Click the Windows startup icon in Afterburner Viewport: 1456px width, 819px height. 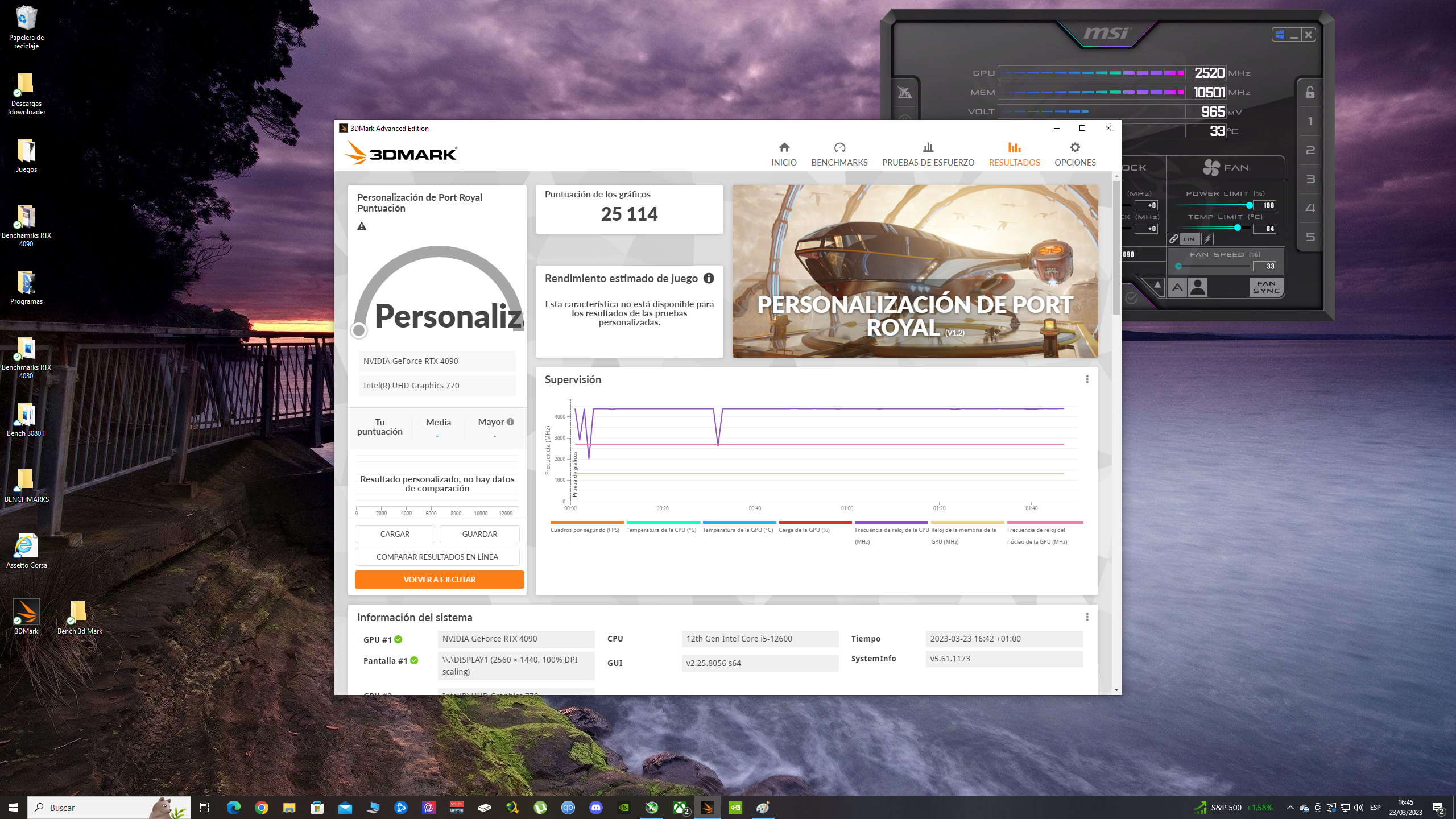coord(1279,35)
